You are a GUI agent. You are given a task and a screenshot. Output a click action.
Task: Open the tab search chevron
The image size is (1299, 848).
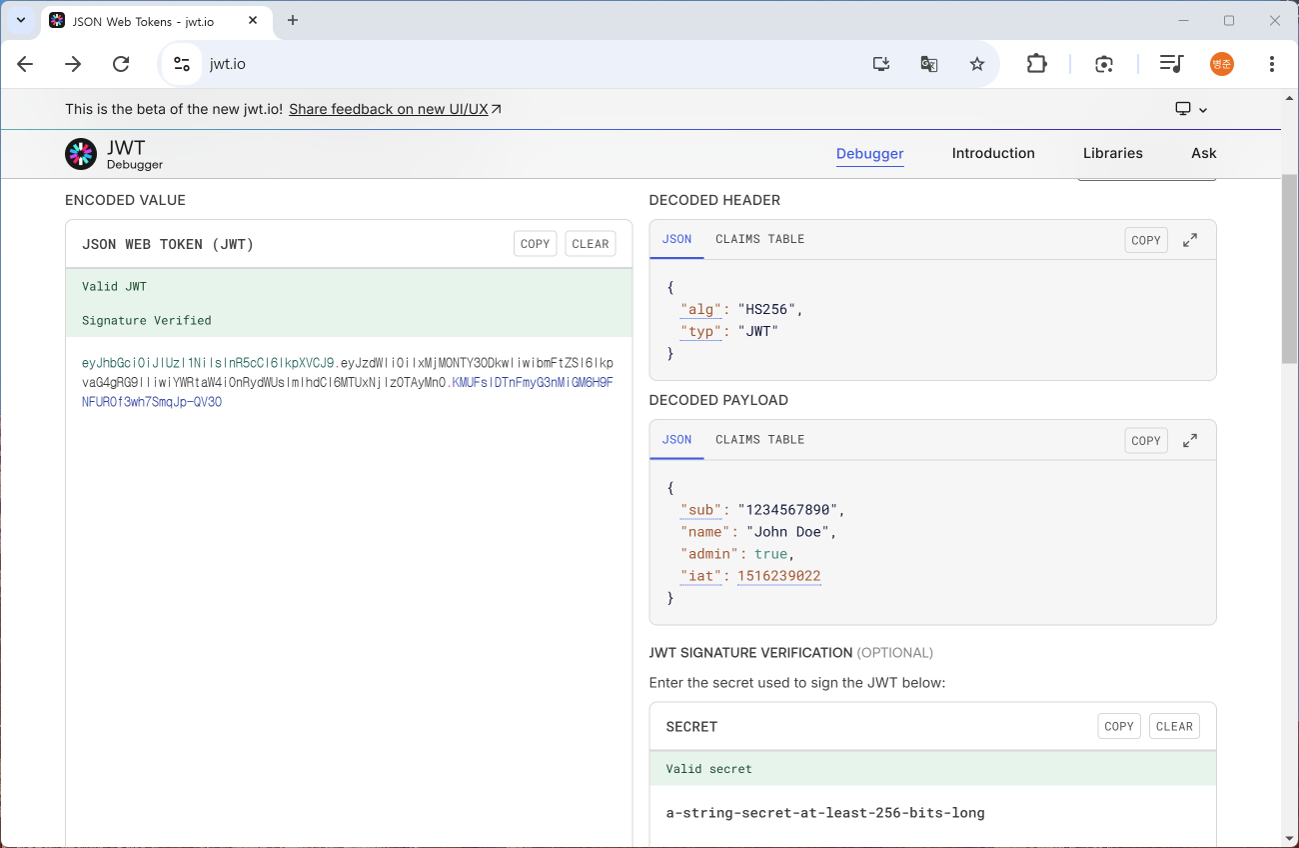point(21,20)
